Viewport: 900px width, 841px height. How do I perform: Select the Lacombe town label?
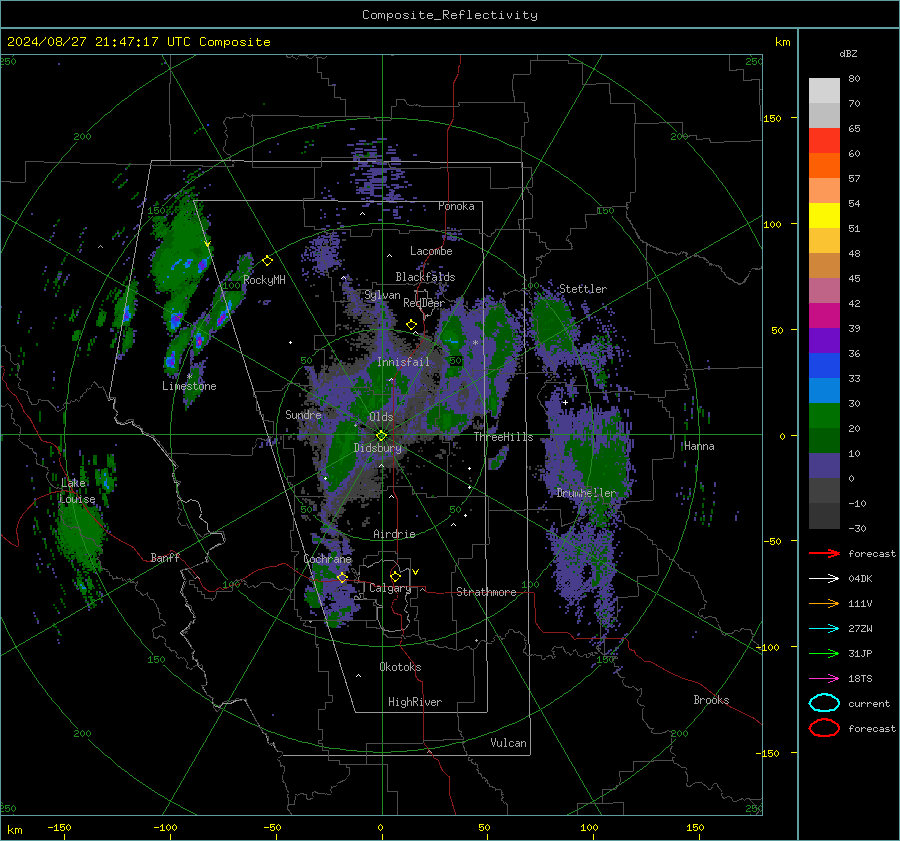pos(431,251)
